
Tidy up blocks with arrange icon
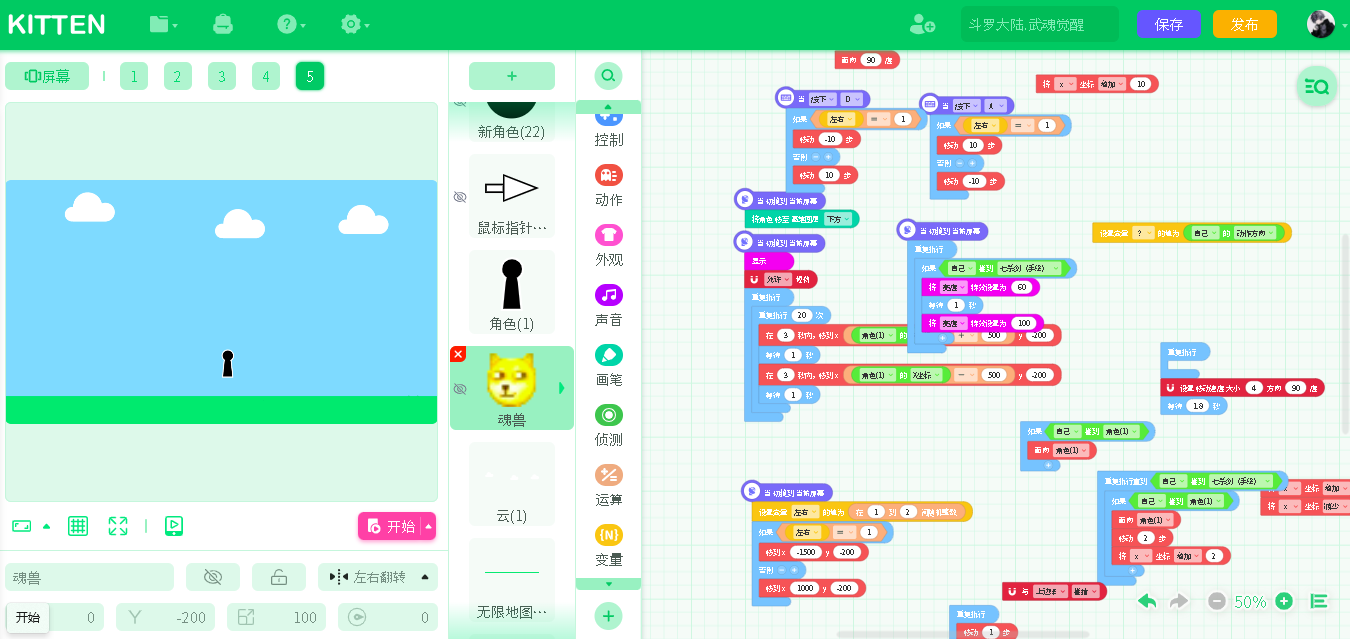1319,601
